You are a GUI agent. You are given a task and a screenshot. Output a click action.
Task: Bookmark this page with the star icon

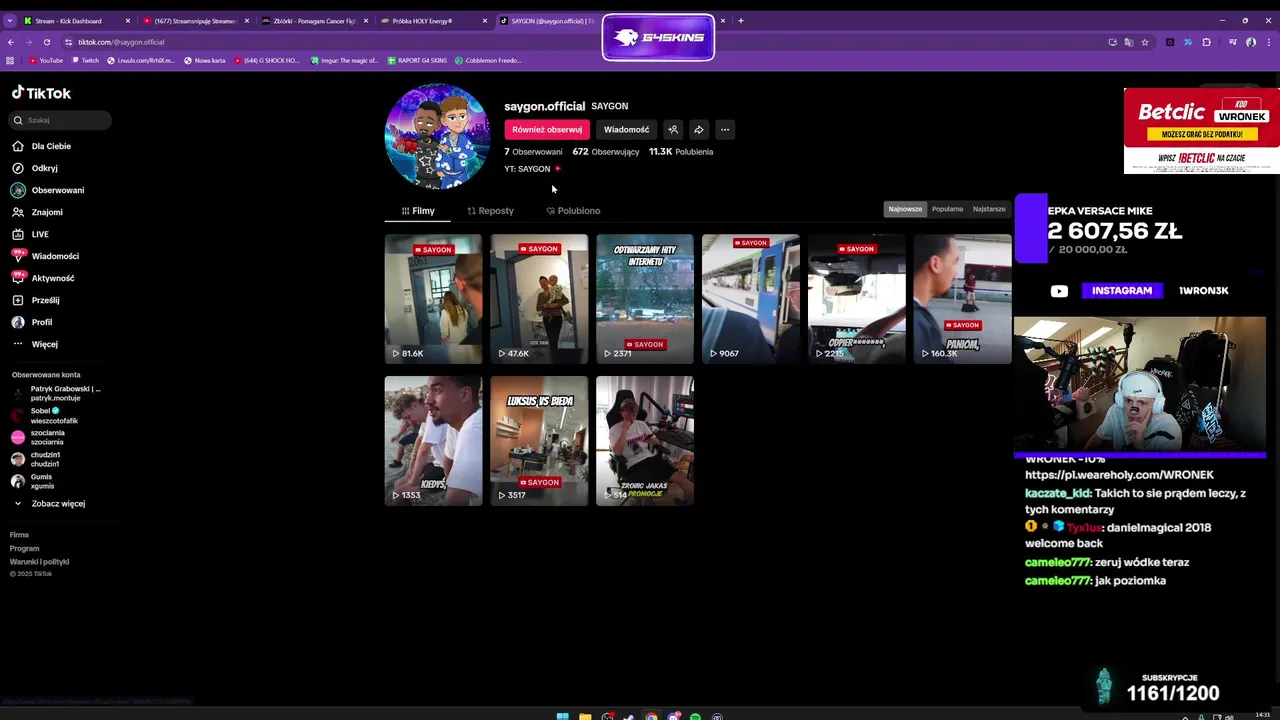pyautogui.click(x=1145, y=42)
